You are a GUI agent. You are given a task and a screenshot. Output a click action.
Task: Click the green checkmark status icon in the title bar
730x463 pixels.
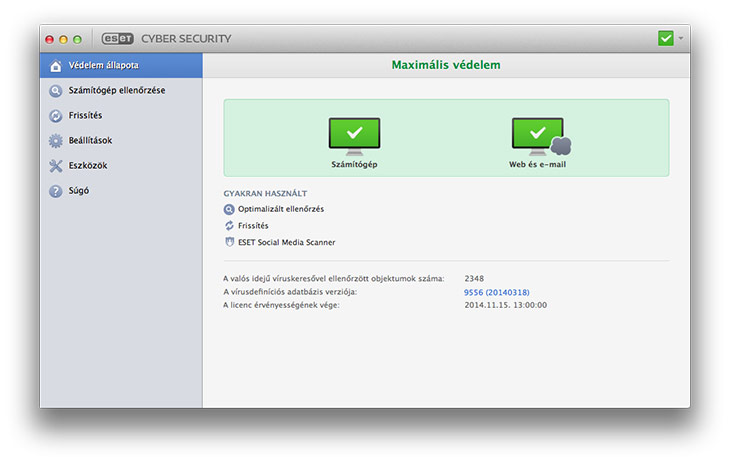point(665,38)
